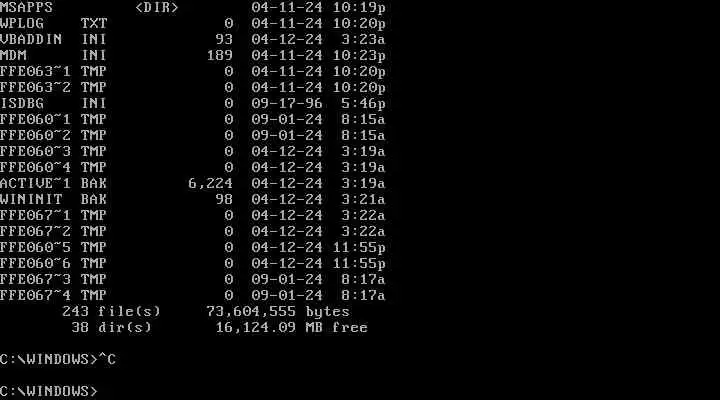
Task: Select the MDM INI file line
Action: point(192,56)
